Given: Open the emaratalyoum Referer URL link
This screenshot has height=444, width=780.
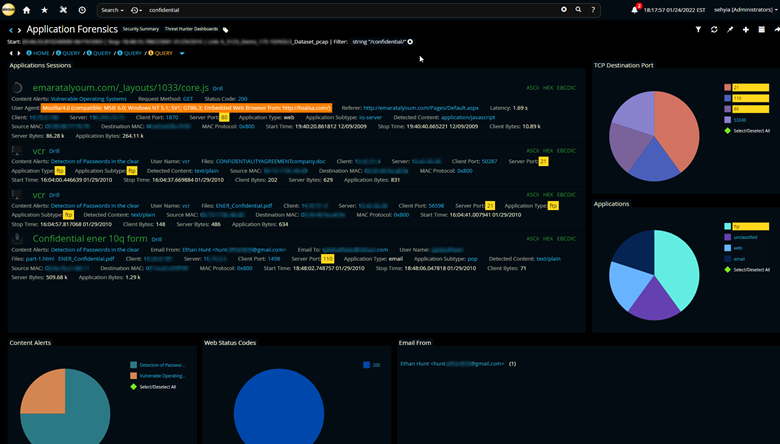Looking at the screenshot, I should 421,108.
